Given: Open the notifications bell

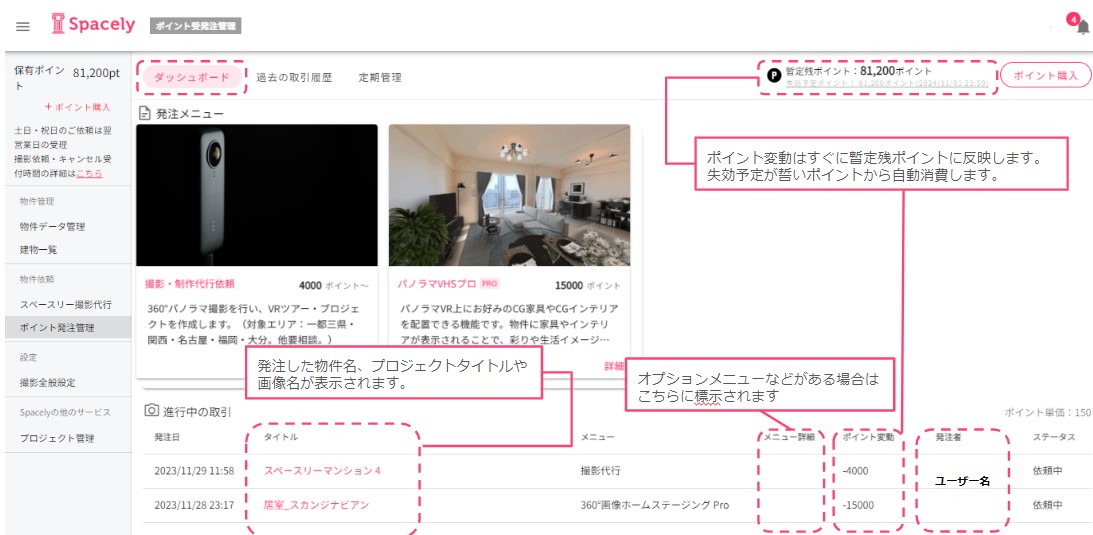Looking at the screenshot, I should (1083, 28).
